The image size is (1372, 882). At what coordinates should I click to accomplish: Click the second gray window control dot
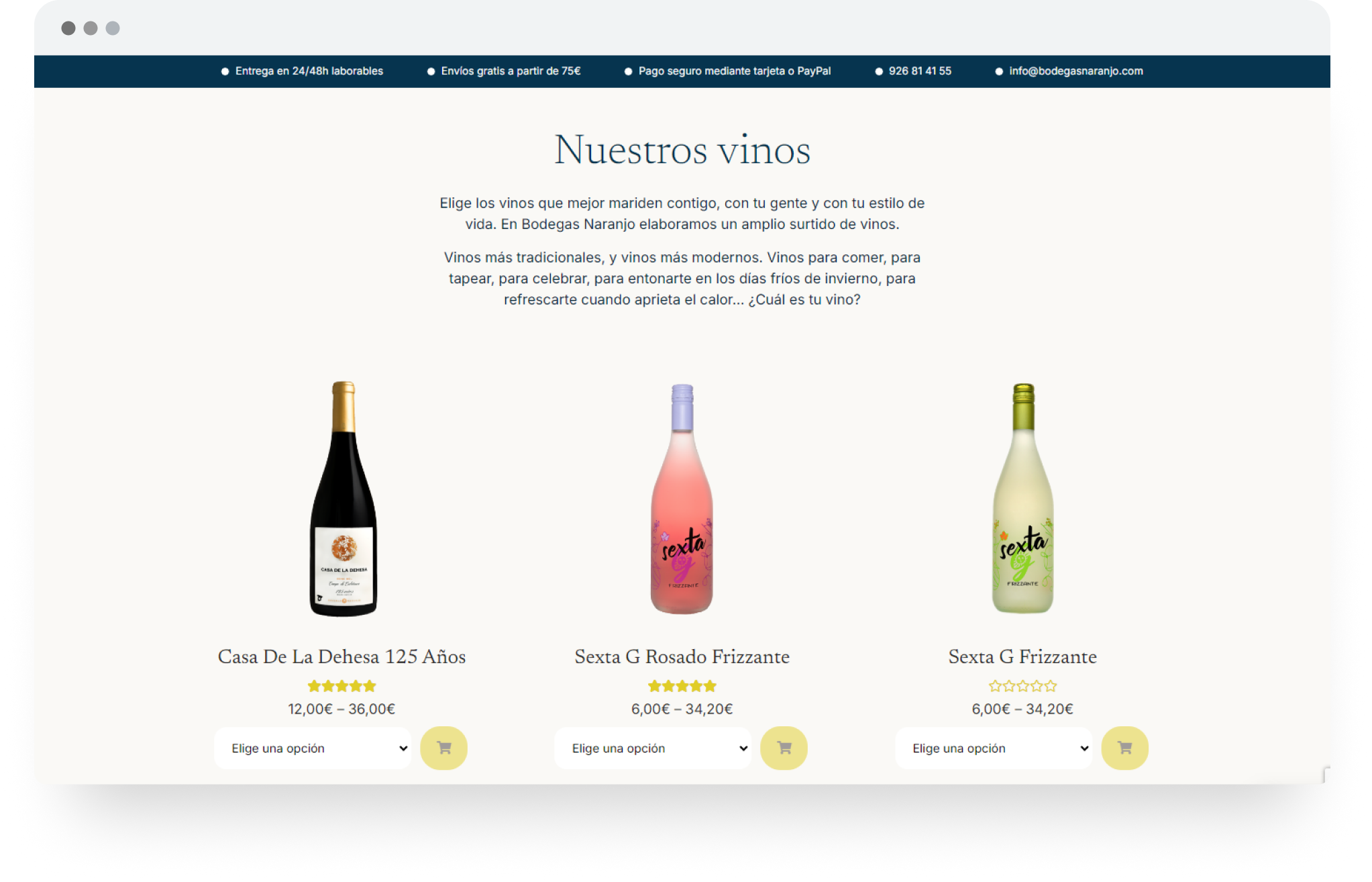point(91,28)
